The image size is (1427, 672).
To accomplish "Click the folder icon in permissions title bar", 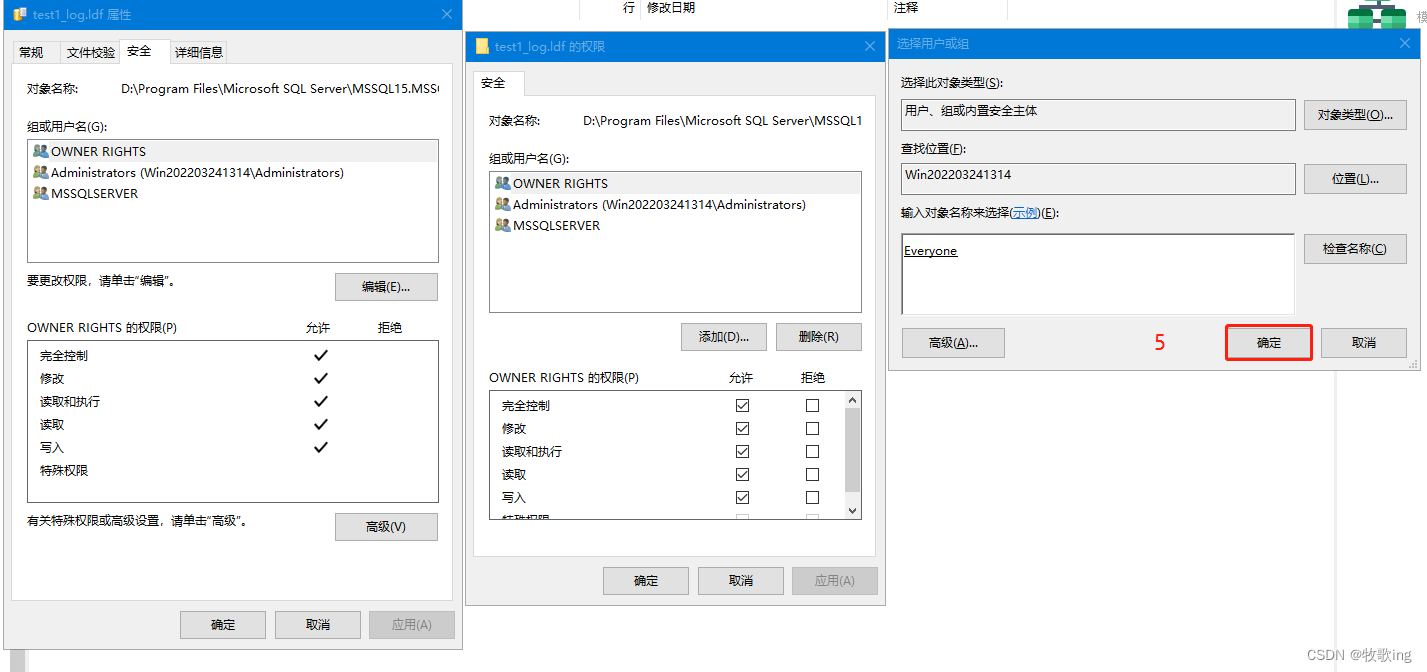I will (481, 45).
